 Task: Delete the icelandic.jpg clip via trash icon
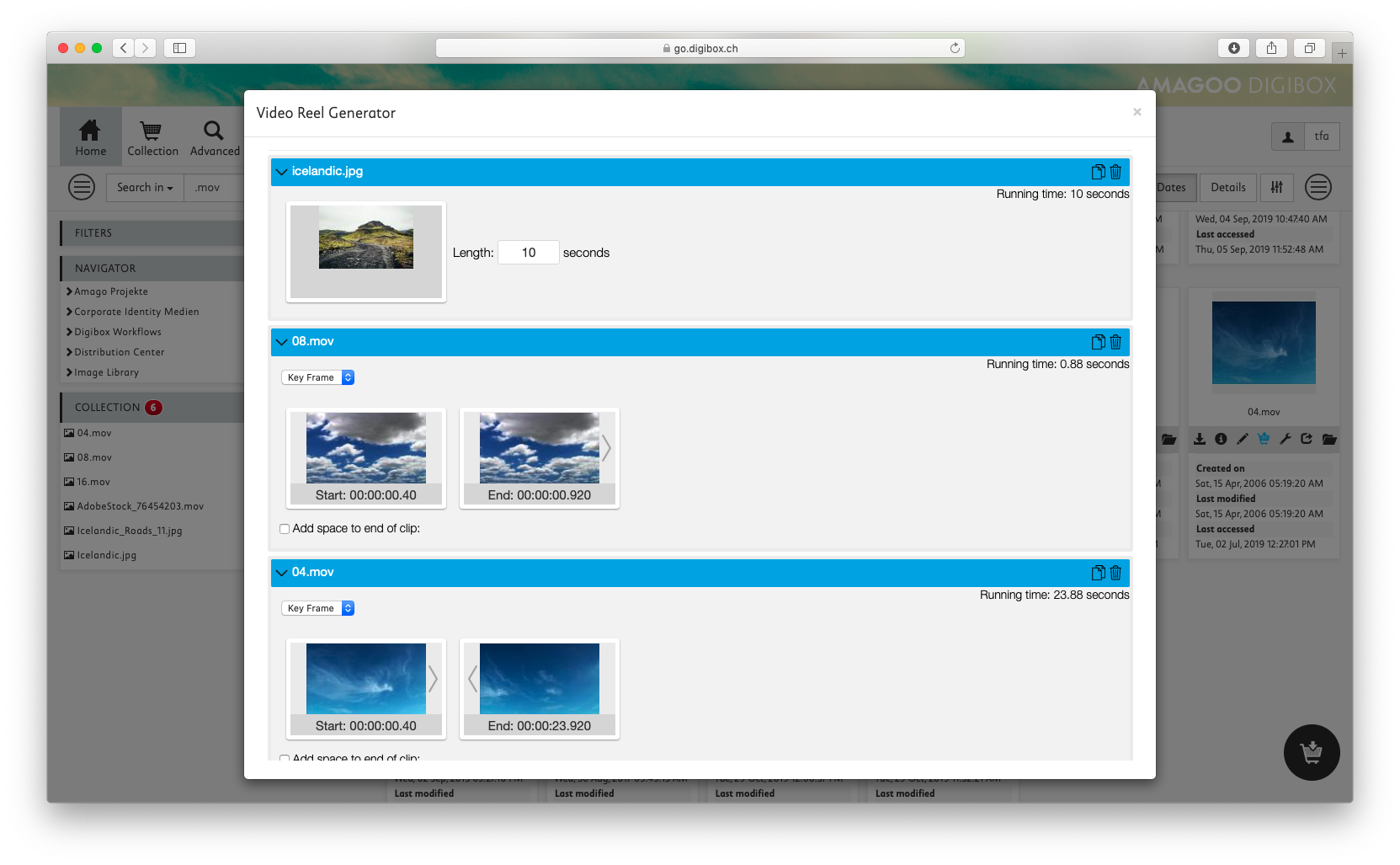point(1115,172)
